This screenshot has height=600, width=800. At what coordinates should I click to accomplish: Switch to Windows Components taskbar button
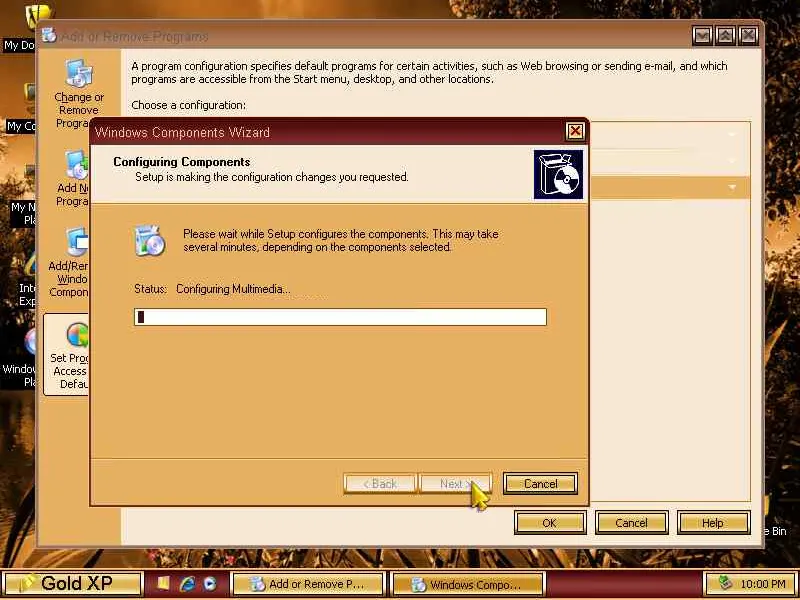coord(468,584)
